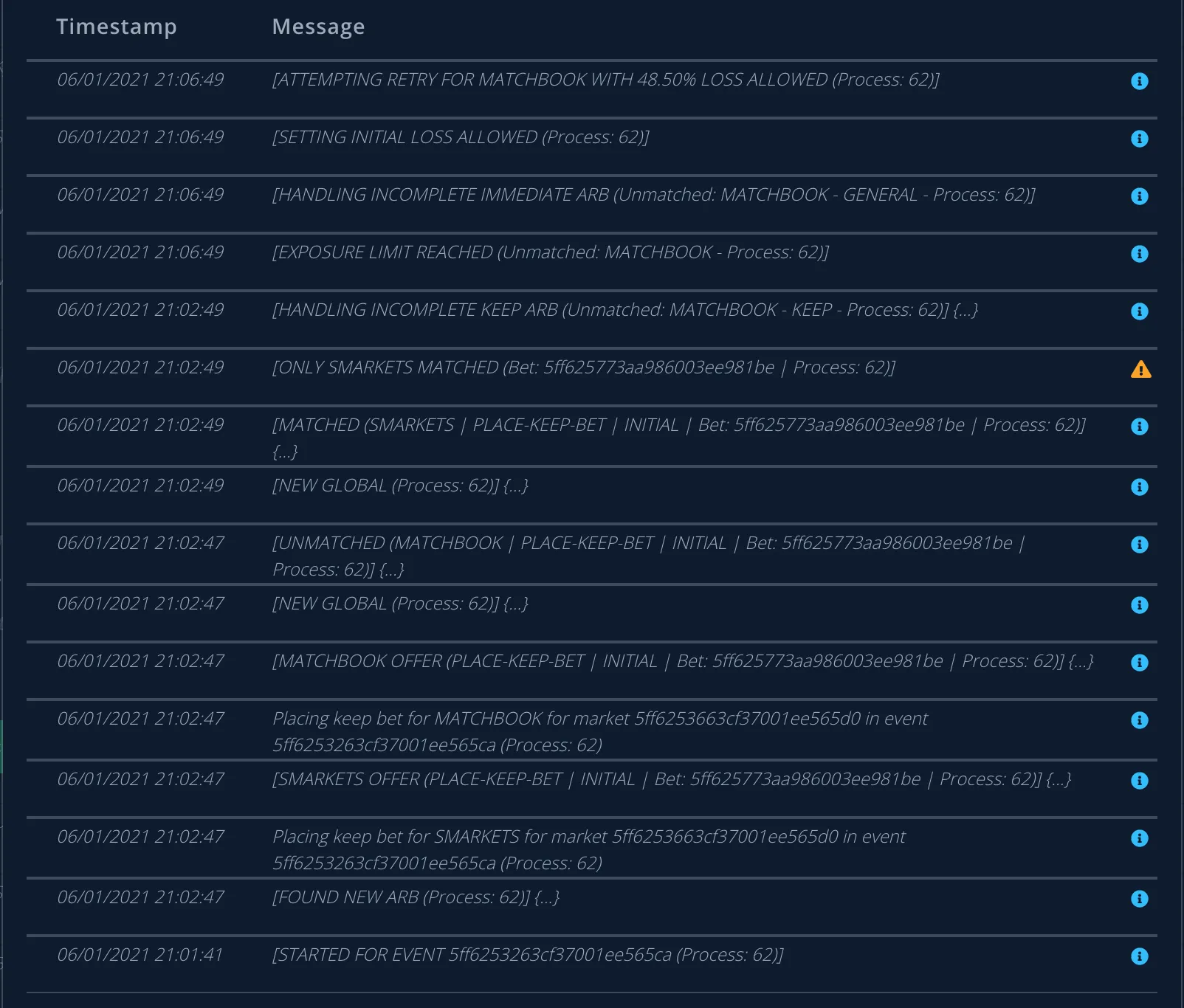Click the Message column header
The height and width of the screenshot is (1008, 1184).
pos(318,27)
